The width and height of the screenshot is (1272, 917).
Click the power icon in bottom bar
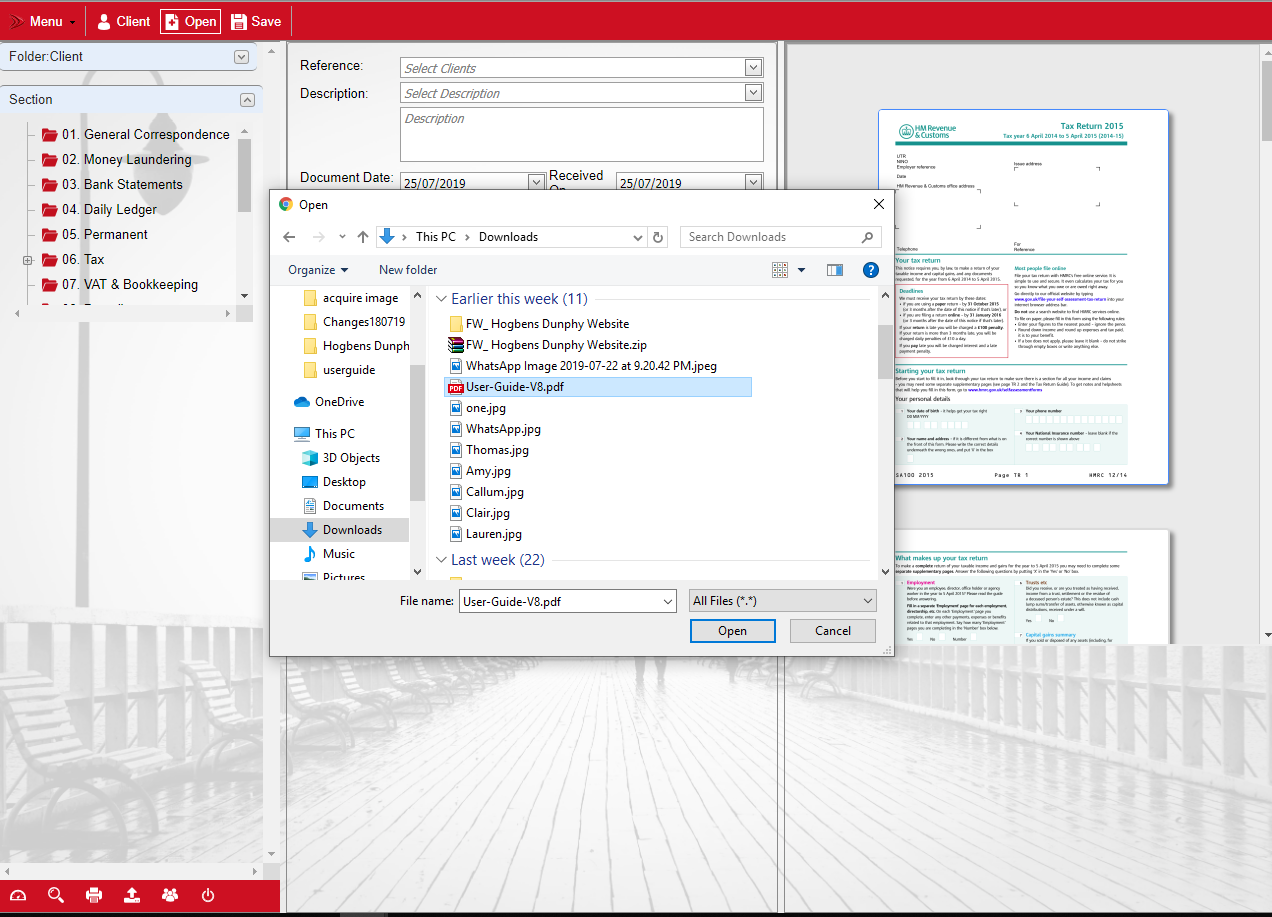point(208,895)
